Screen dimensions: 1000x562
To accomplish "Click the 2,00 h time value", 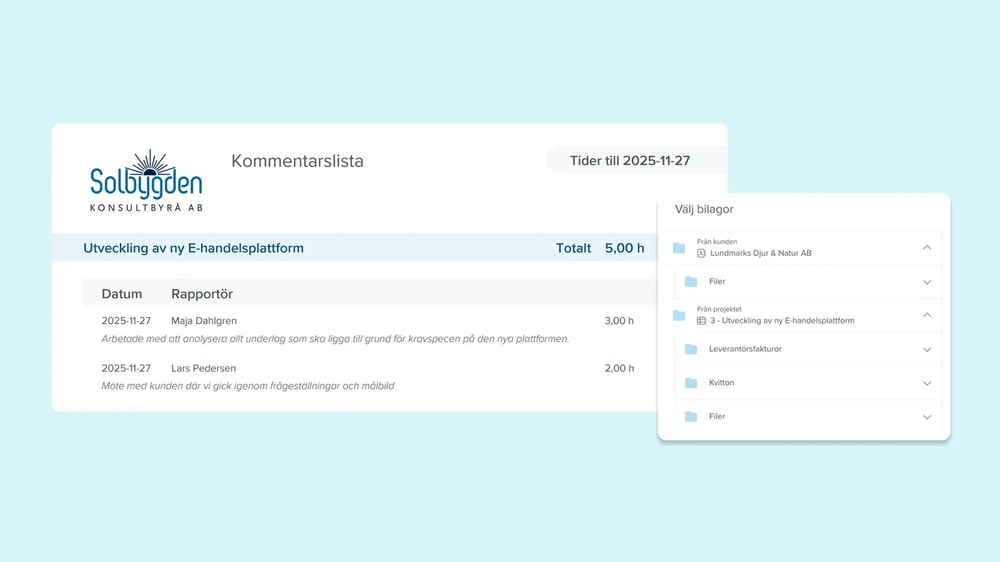I will tap(619, 368).
